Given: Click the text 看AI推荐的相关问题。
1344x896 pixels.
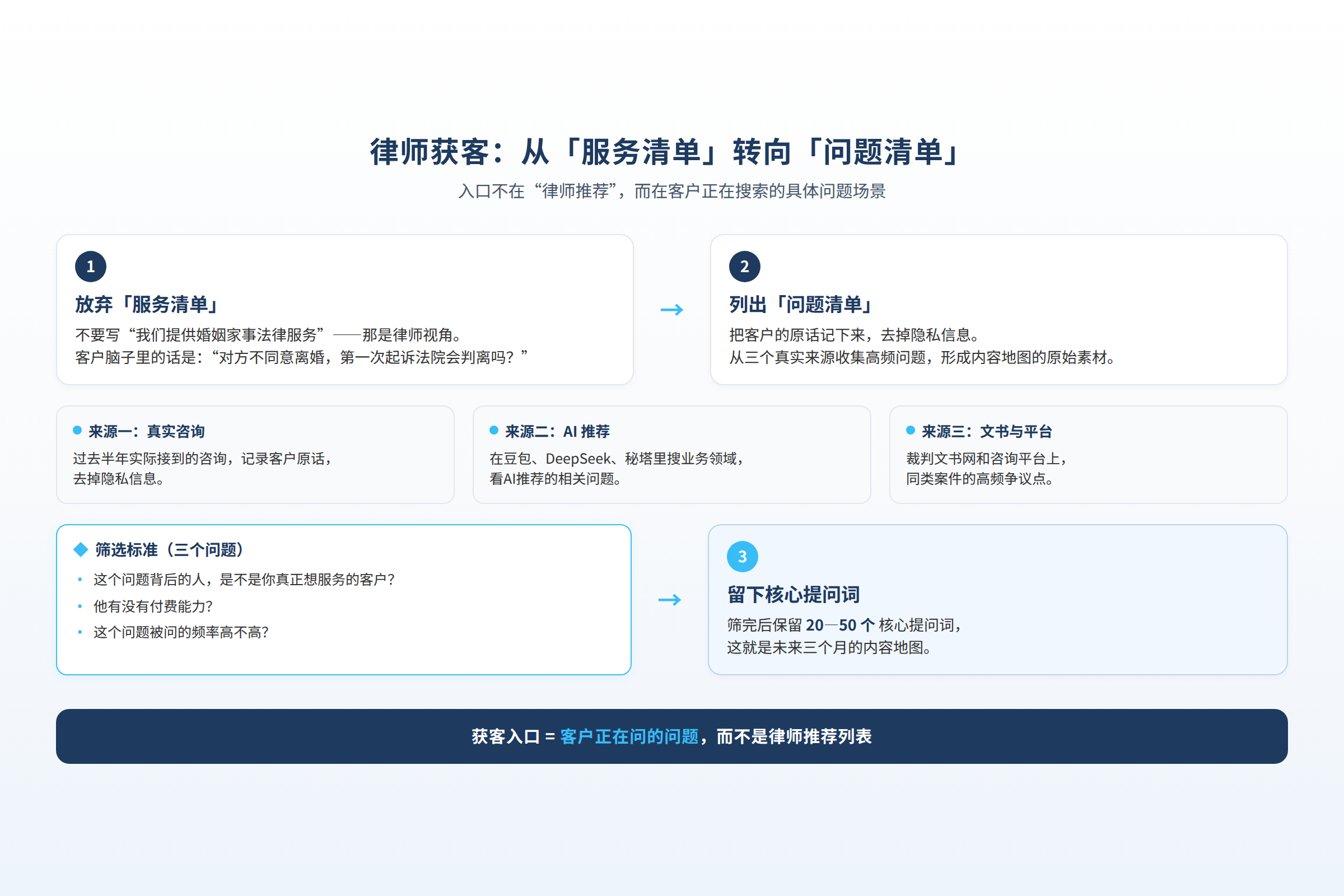Looking at the screenshot, I should [x=556, y=479].
